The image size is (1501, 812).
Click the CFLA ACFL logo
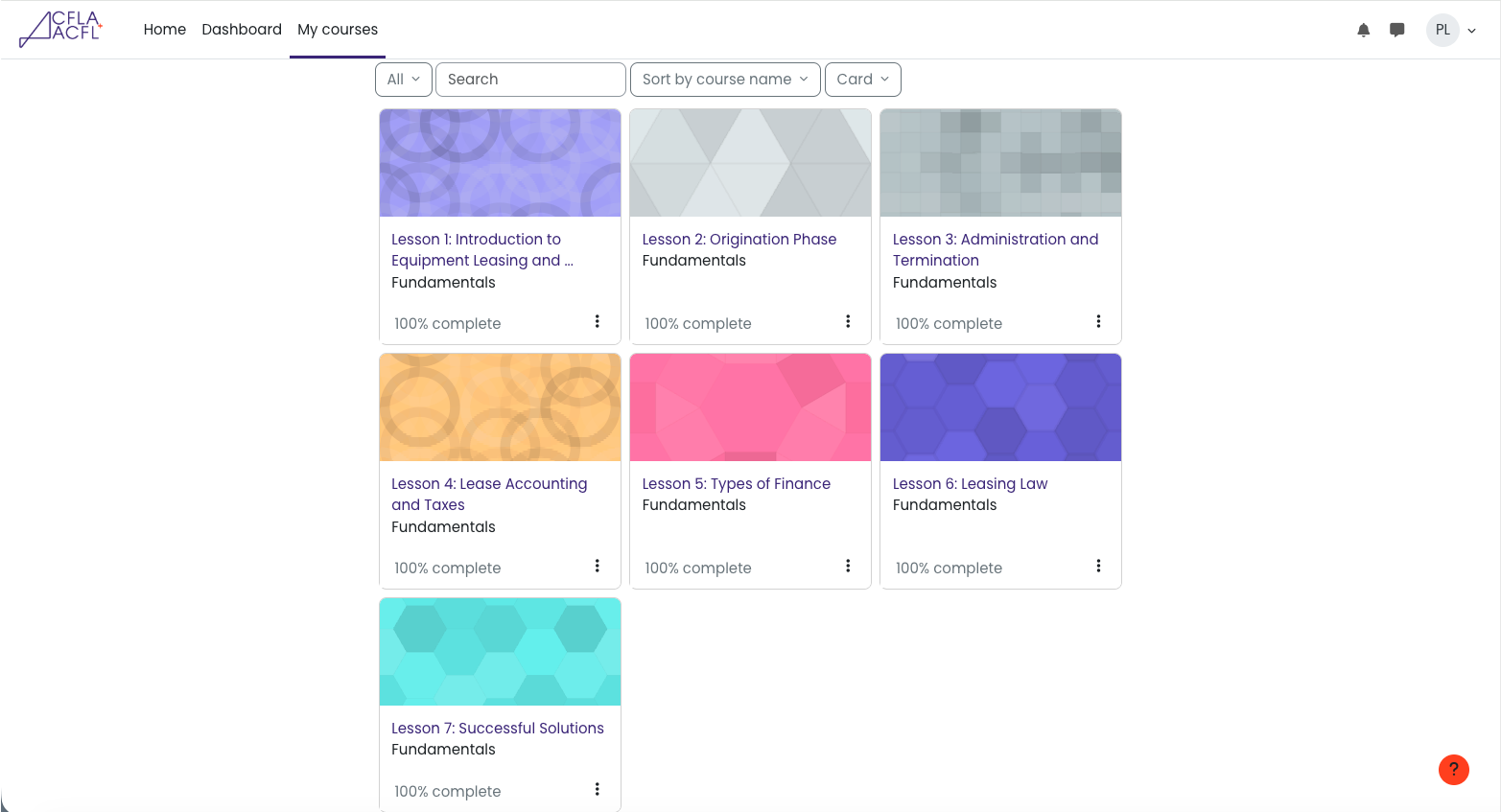coord(61,29)
